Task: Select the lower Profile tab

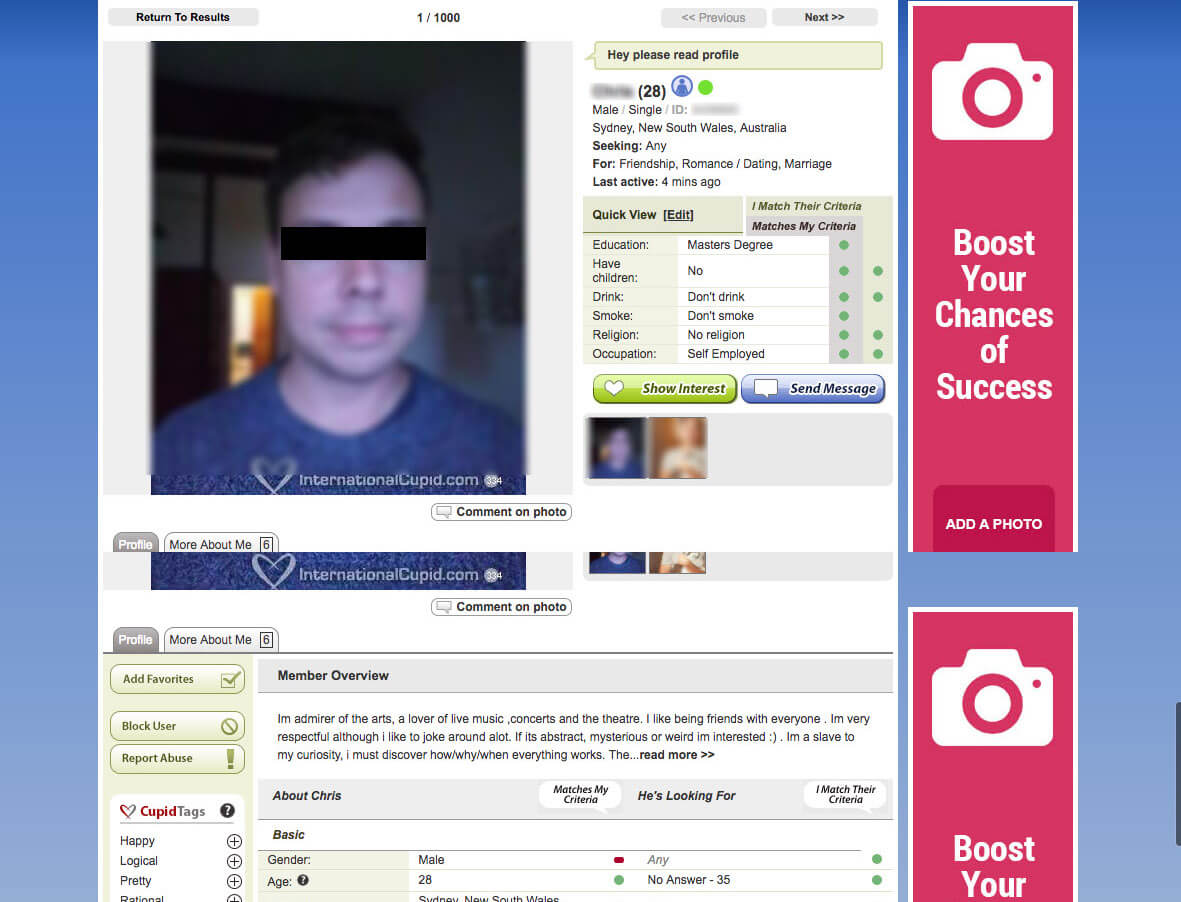Action: (x=135, y=640)
